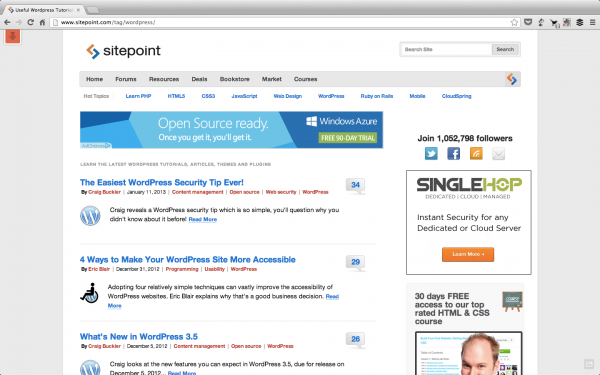Click the Learn More button in SingleHop ad
Screen dimensions: 600x375
[x=468, y=254]
